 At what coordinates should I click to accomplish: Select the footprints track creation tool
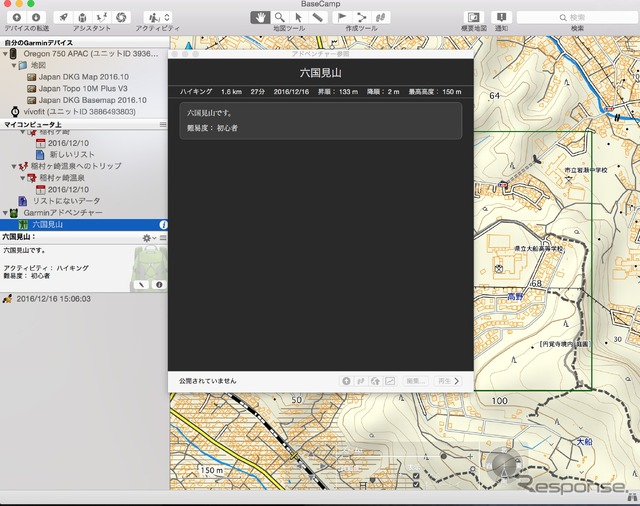tap(380, 17)
